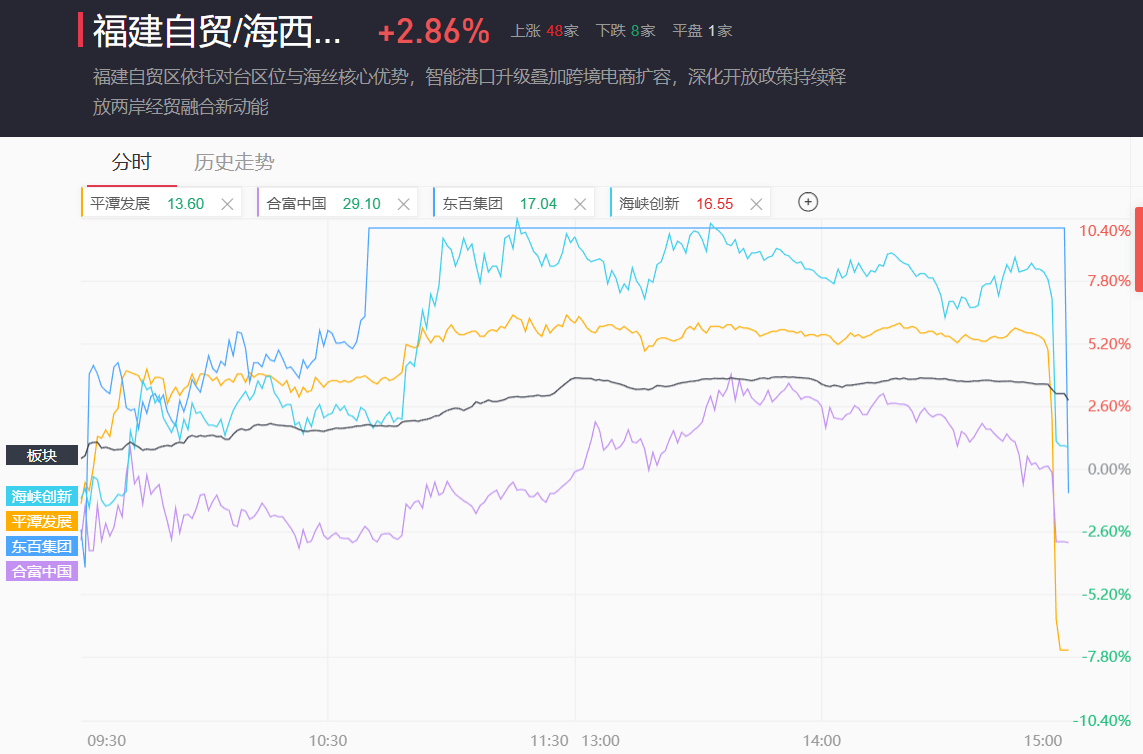The width and height of the screenshot is (1143, 754).
Task: Remove 合富中国 stock chip with X
Action: [403, 204]
